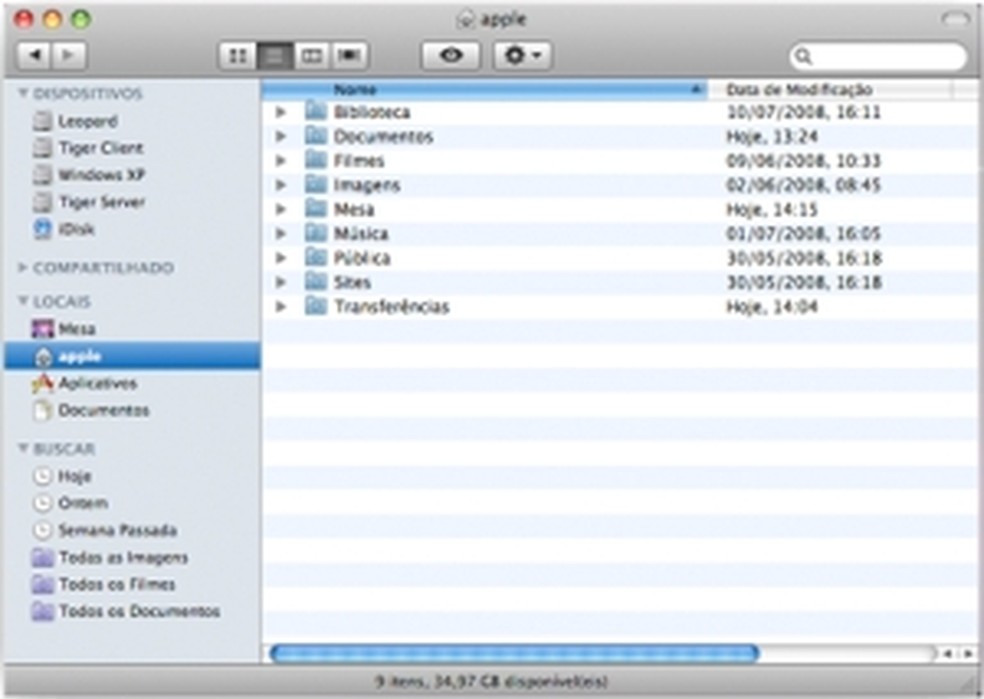Viewport: 984px width, 699px height.
Task: Collapse the BUSCAR section
Action: pos(23,448)
